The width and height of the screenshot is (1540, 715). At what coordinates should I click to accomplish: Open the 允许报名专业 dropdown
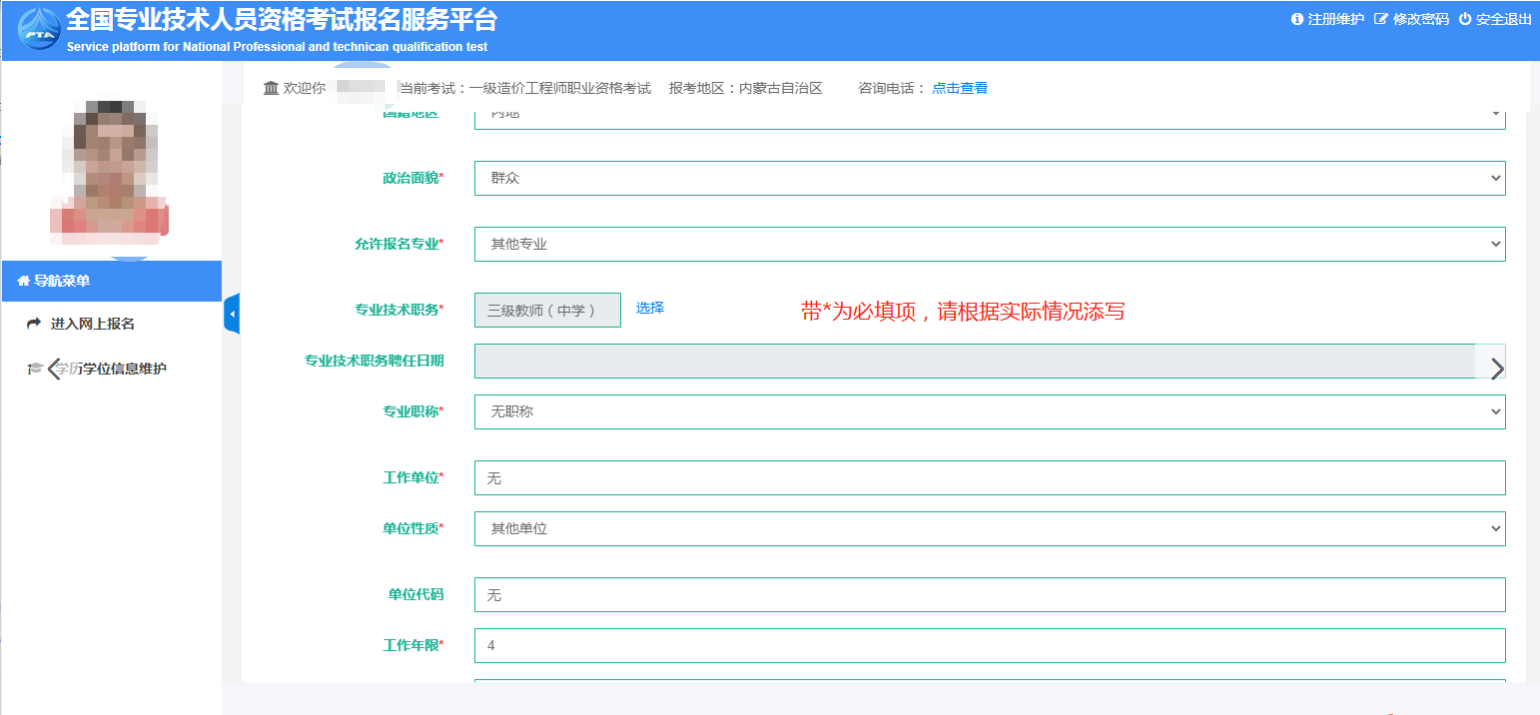989,244
